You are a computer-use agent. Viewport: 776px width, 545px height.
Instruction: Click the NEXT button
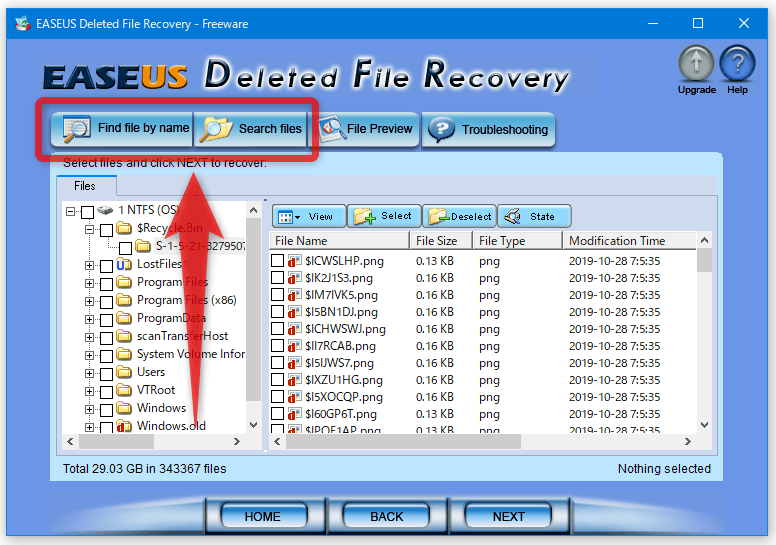508,516
